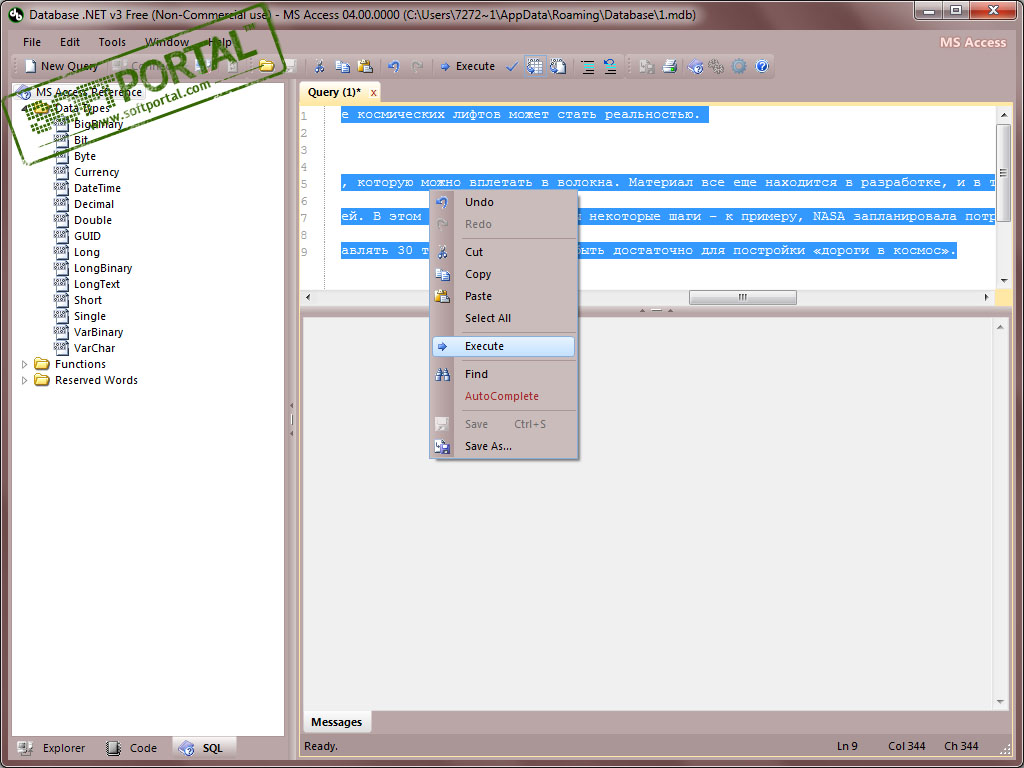Select the Messages tab
The width and height of the screenshot is (1024, 768).
(x=336, y=722)
